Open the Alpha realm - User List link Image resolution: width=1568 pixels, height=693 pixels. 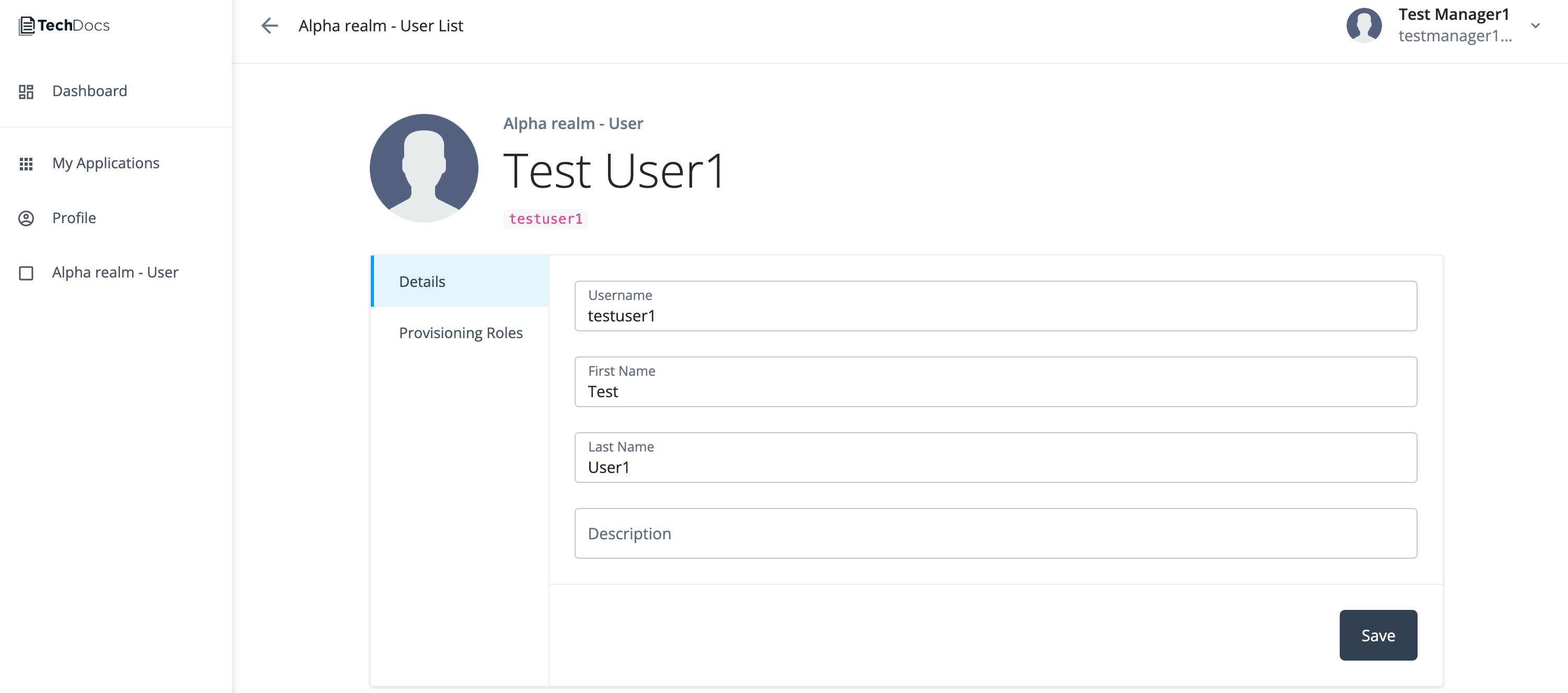tap(381, 26)
